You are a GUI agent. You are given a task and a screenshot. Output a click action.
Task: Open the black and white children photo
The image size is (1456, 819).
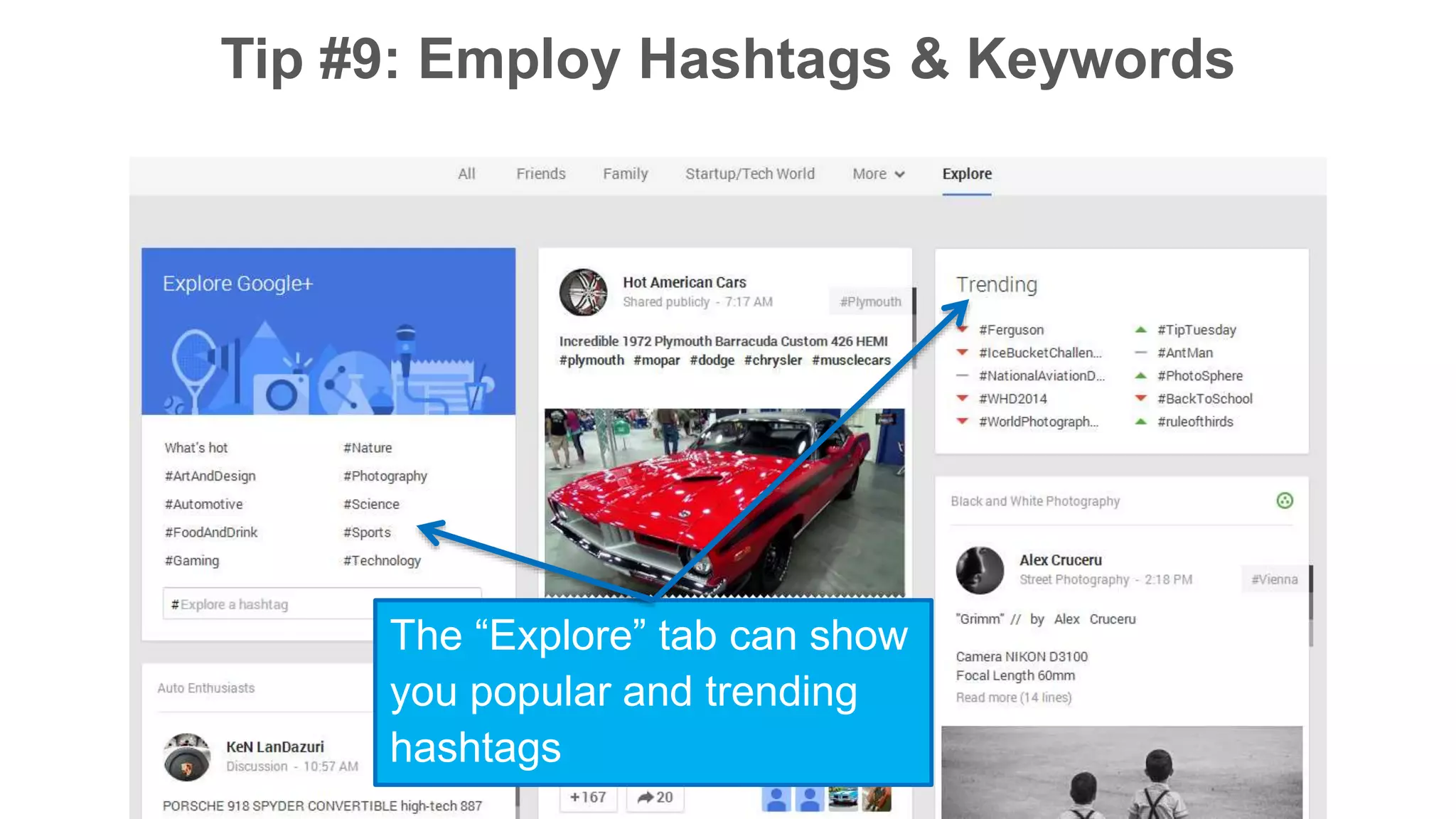point(1122,772)
